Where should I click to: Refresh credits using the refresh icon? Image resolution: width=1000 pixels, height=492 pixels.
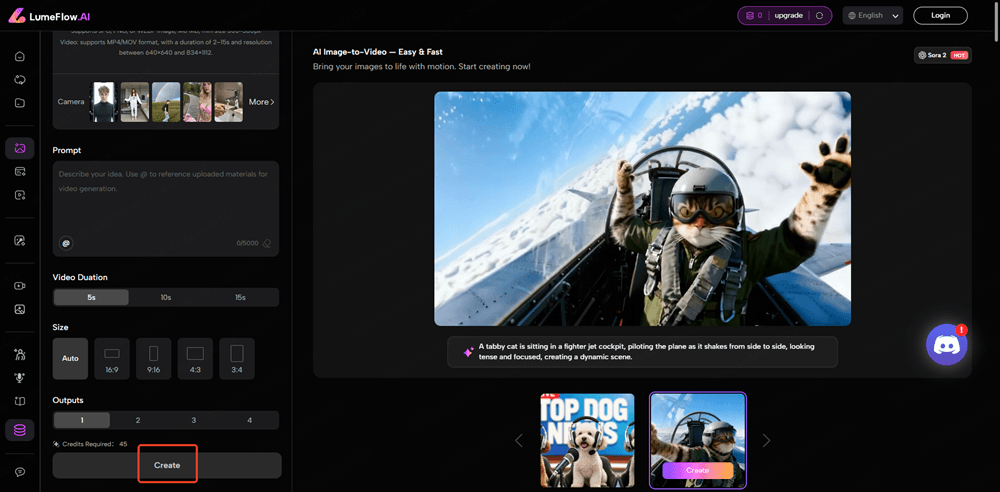(x=820, y=16)
